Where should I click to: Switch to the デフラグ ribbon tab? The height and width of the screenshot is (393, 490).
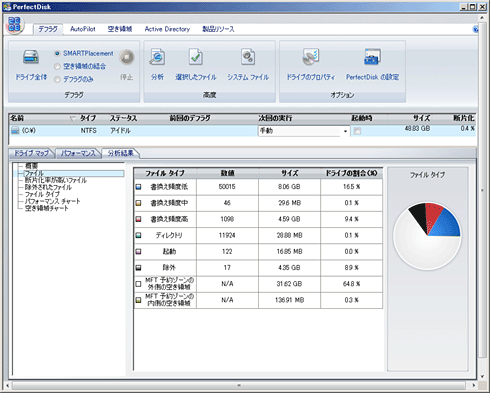pos(48,29)
